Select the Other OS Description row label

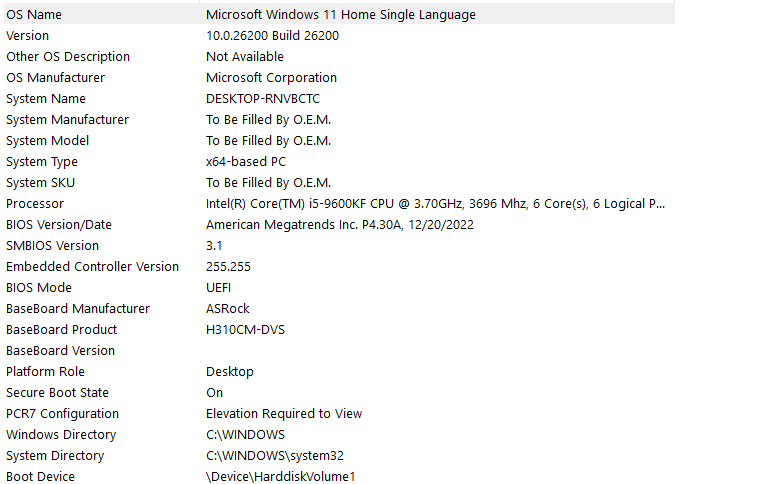[x=68, y=57]
